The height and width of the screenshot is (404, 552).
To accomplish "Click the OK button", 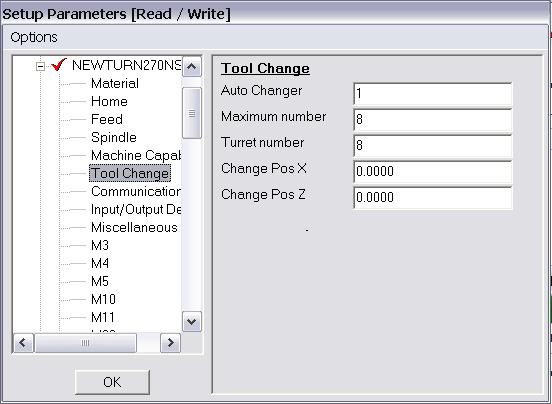I will [112, 382].
